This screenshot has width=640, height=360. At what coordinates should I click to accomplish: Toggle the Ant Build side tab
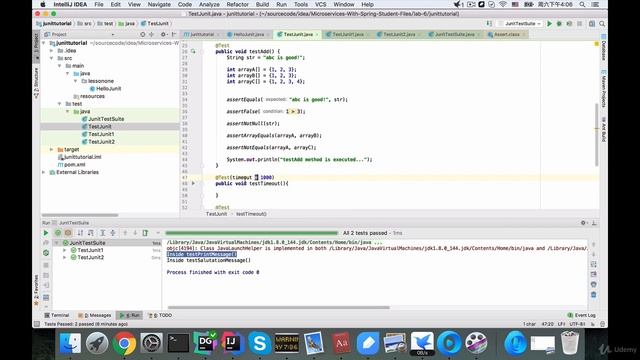point(603,129)
